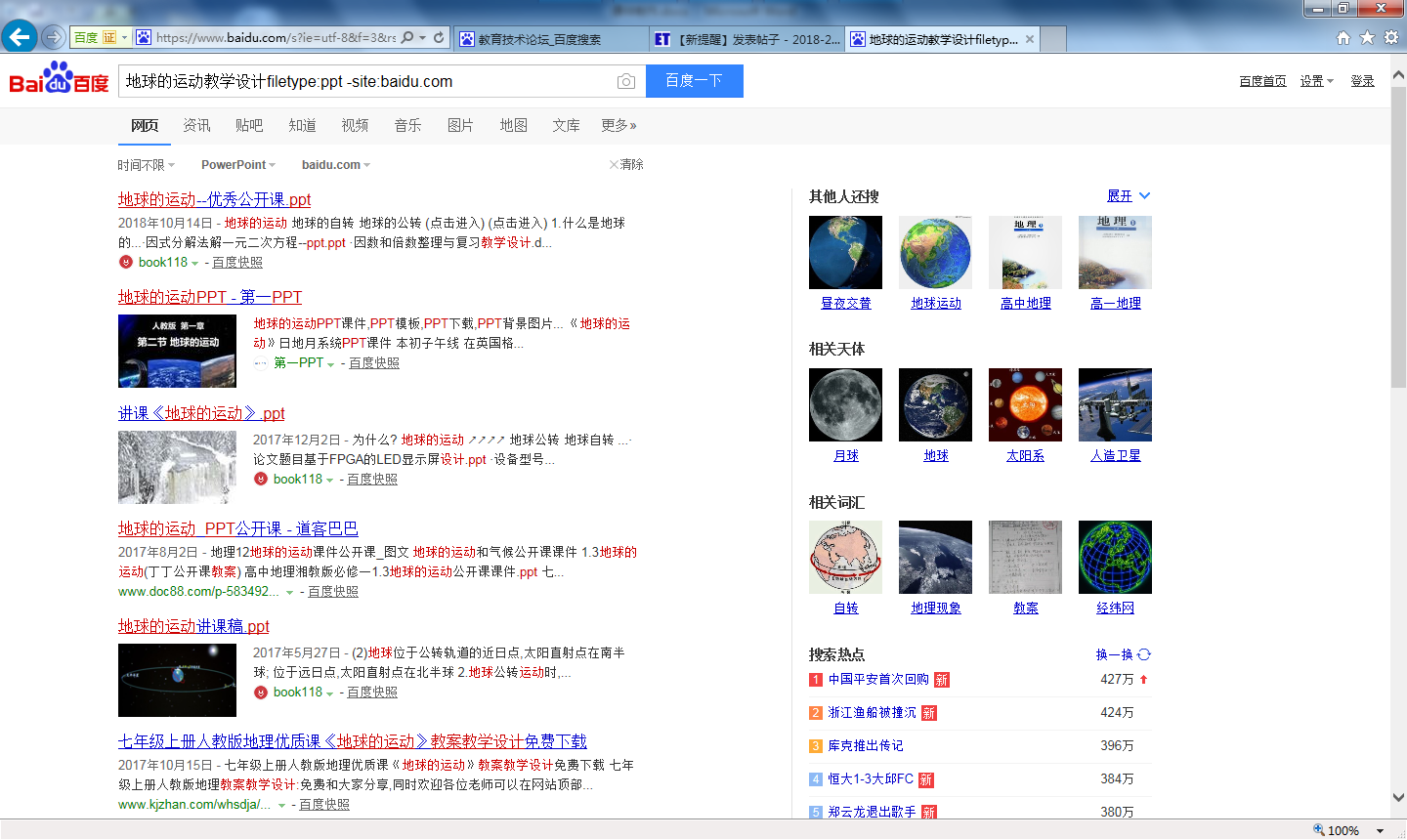Open 百度快照 for the doc88 result

click(x=333, y=591)
